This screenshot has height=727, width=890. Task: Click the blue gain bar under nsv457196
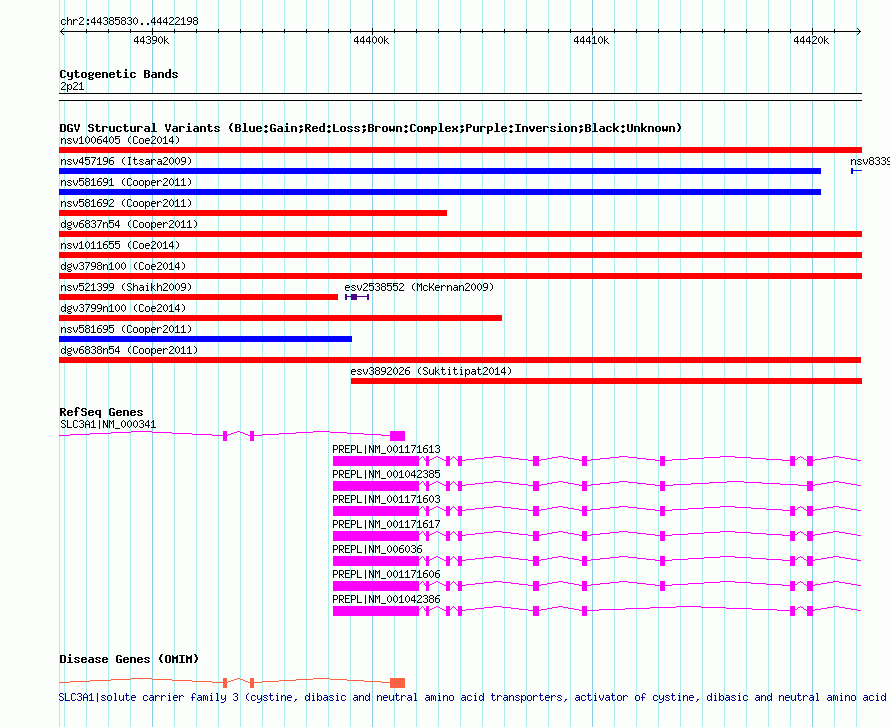click(440, 171)
